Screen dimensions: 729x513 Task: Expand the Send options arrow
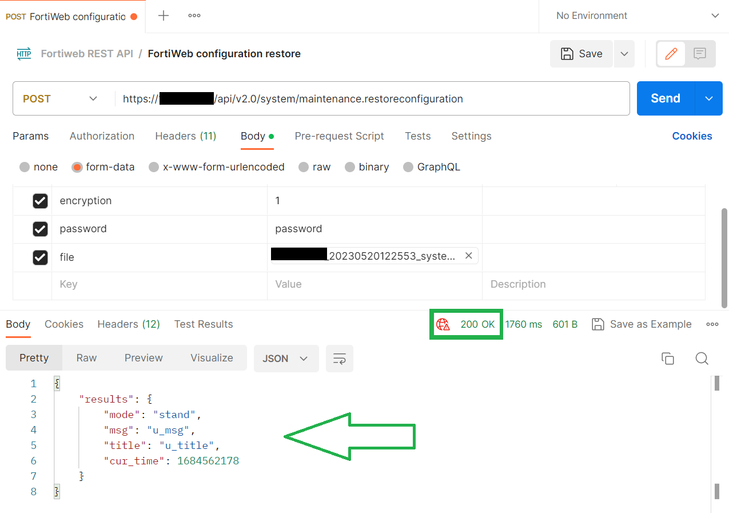click(709, 99)
